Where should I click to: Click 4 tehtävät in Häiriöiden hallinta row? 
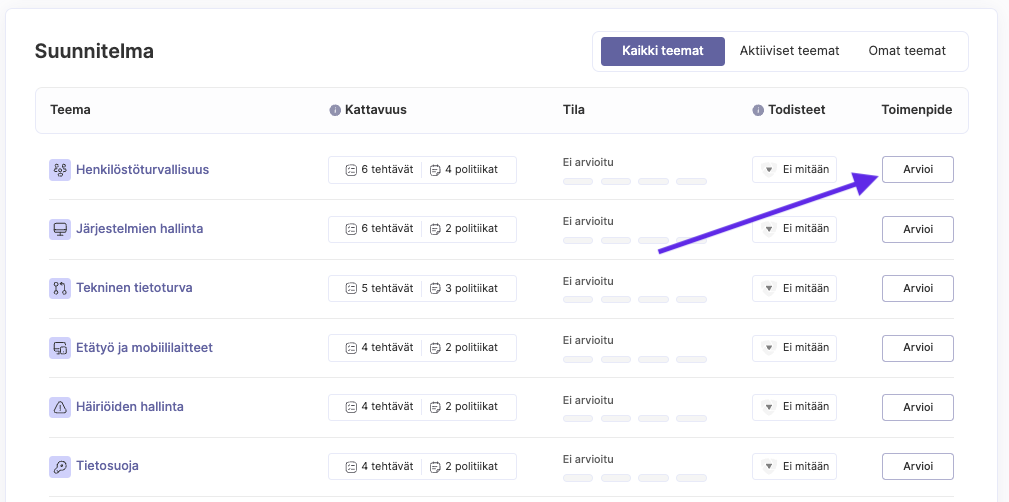[x=387, y=407]
